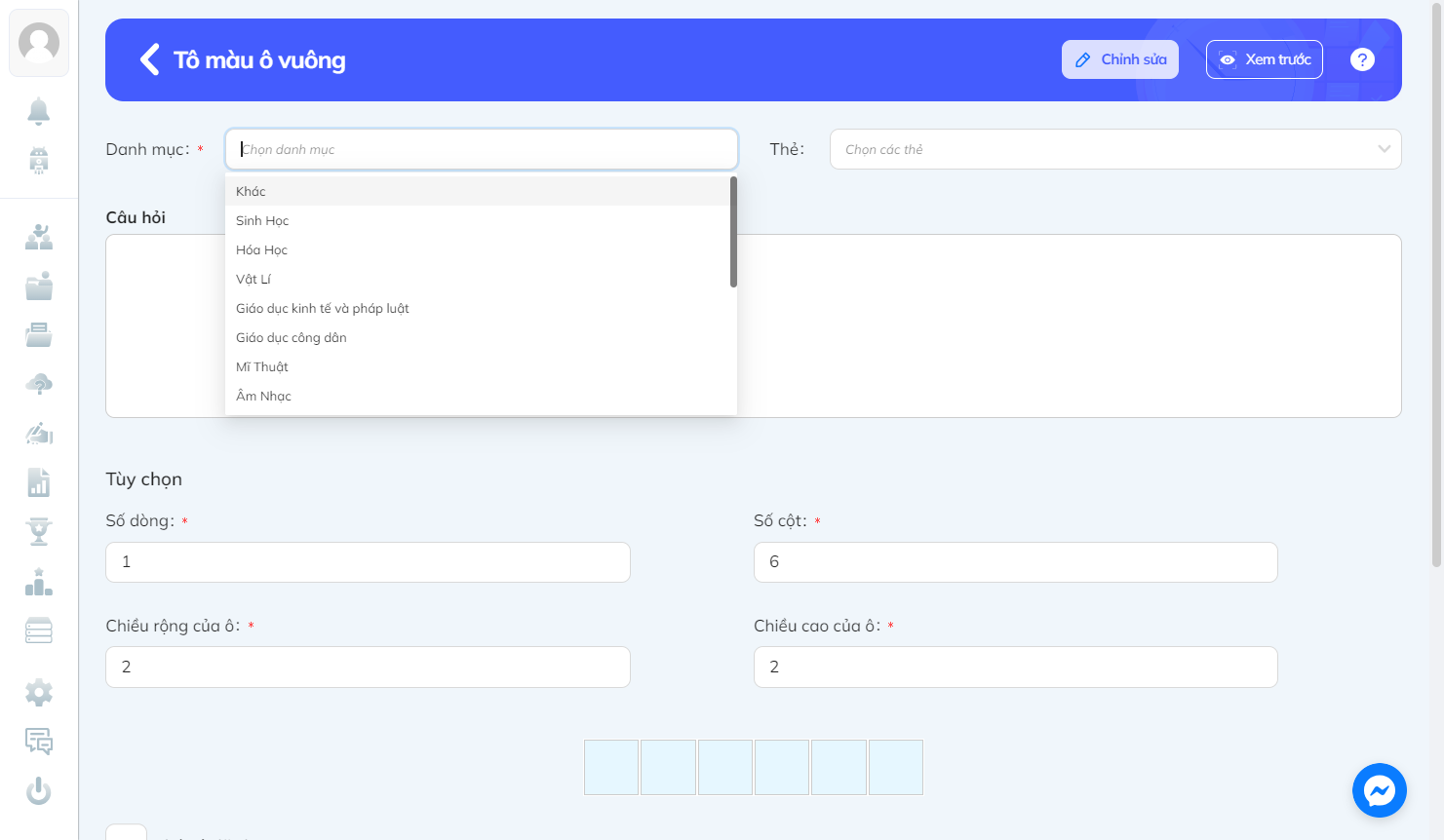Click the Chỉnh sửa button

(1120, 59)
